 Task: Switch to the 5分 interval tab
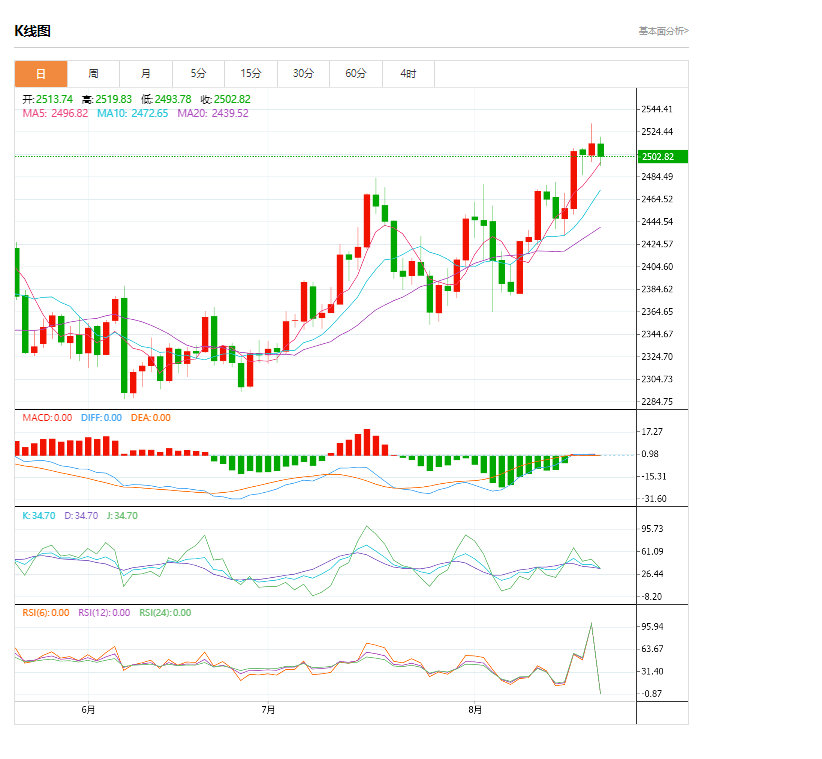point(198,74)
